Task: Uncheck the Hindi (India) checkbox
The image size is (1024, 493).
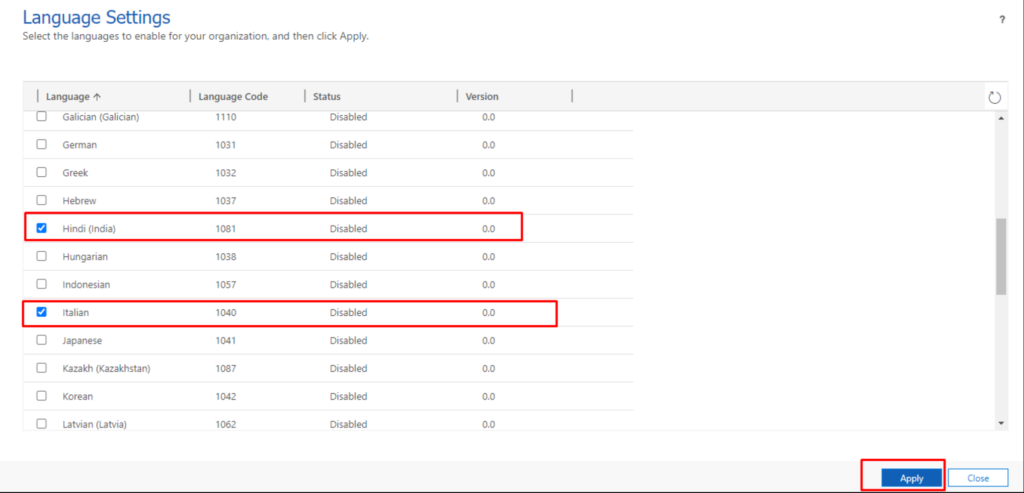Action: pyautogui.click(x=41, y=228)
